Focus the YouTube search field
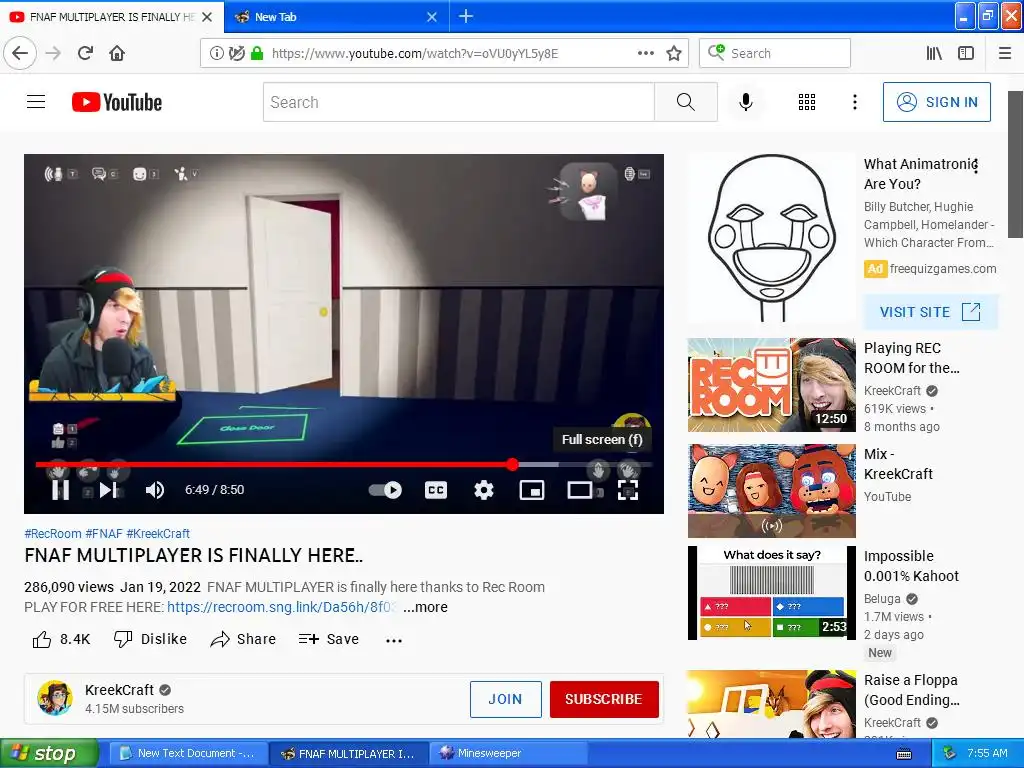The width and height of the screenshot is (1024, 768). (458, 102)
